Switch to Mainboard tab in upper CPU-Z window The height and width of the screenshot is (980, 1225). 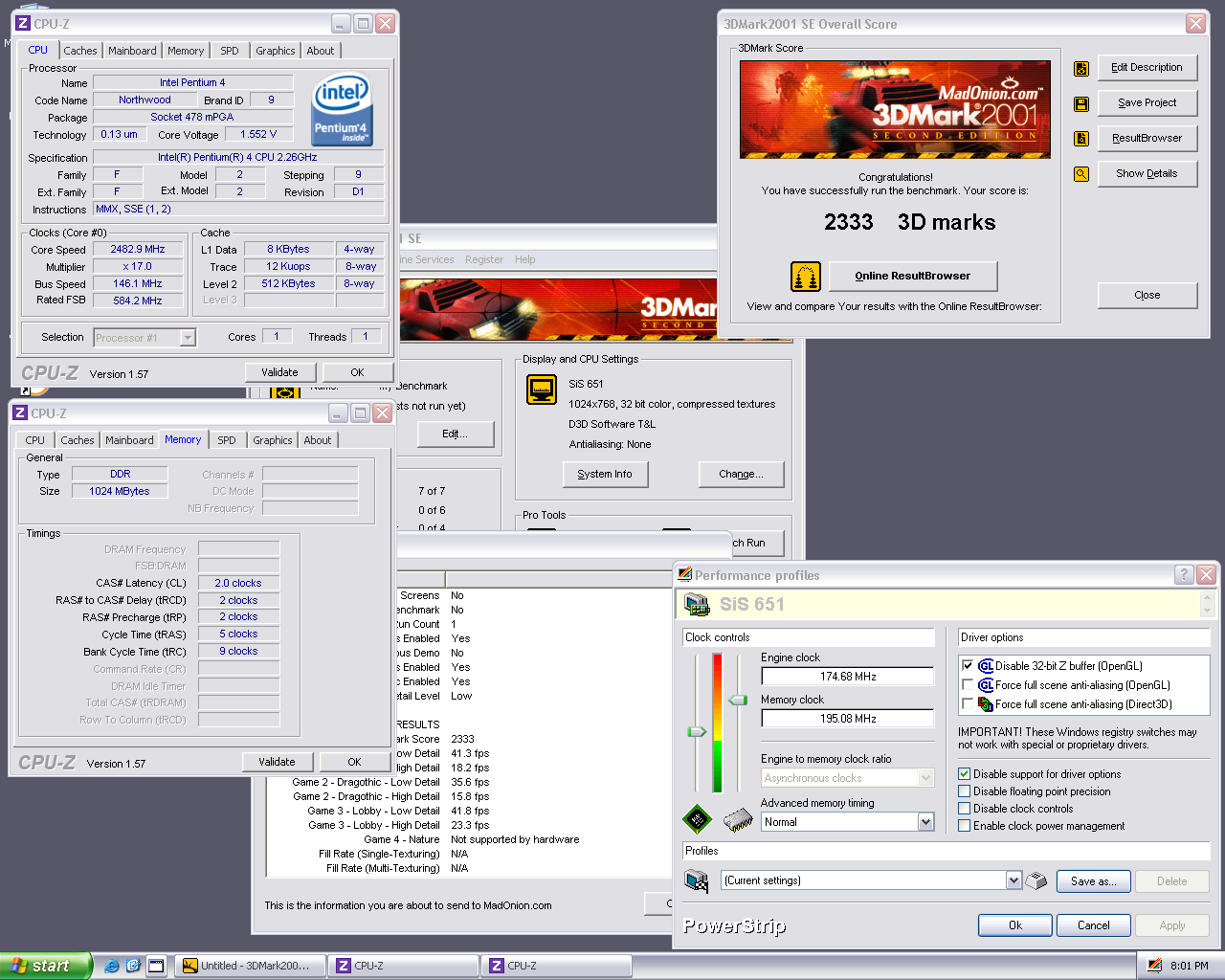pos(132,51)
